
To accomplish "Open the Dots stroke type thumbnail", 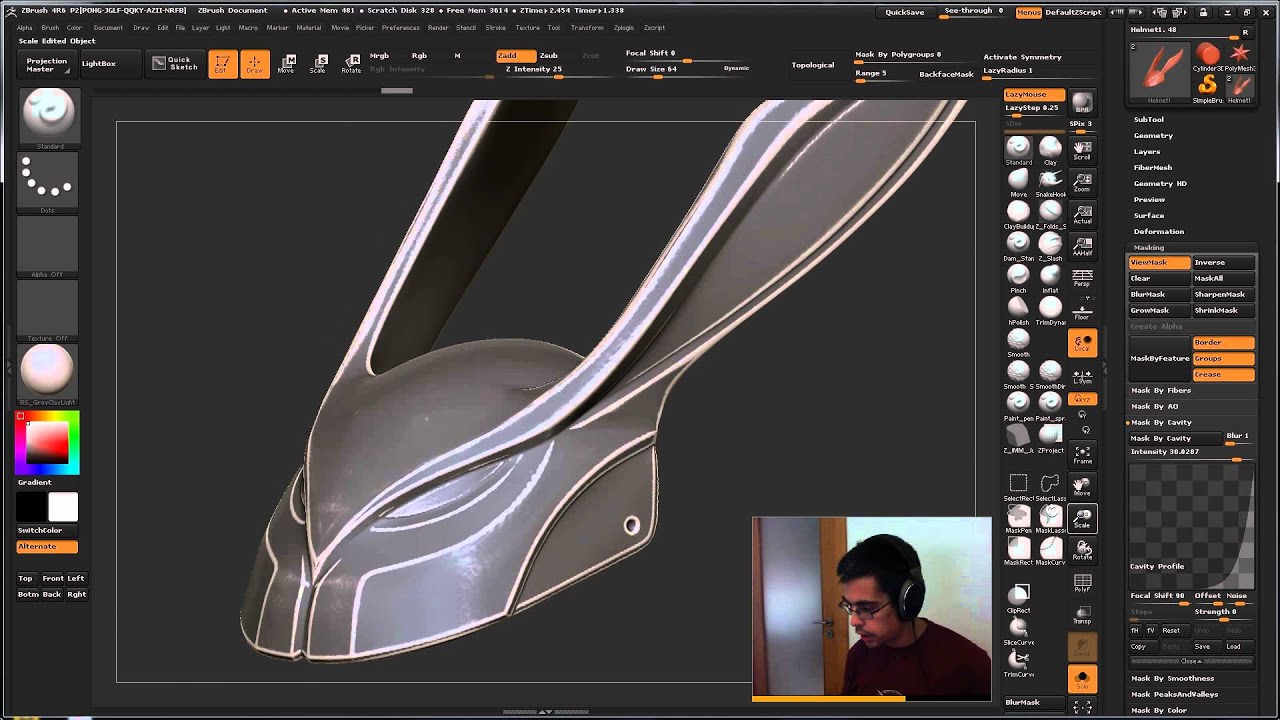I will point(47,180).
